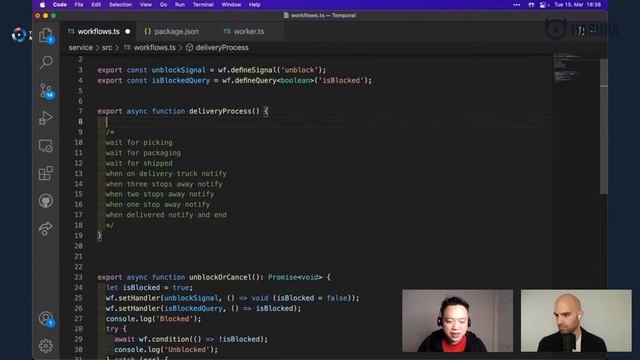
Task: Click 'let isBlocked = true' on line 24
Action: pyautogui.click(x=149, y=288)
